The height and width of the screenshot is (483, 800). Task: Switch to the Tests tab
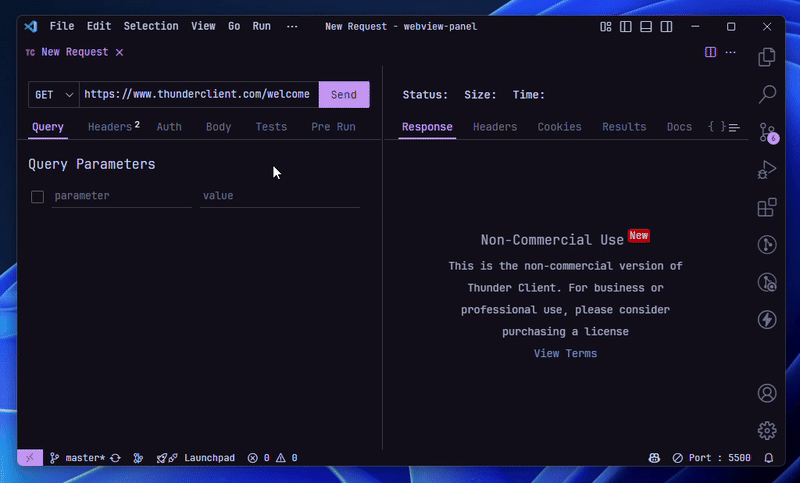pyautogui.click(x=271, y=127)
